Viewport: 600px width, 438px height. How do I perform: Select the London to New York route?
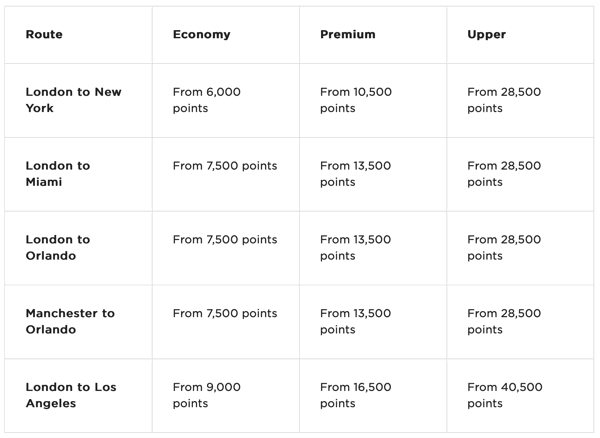pos(73,100)
